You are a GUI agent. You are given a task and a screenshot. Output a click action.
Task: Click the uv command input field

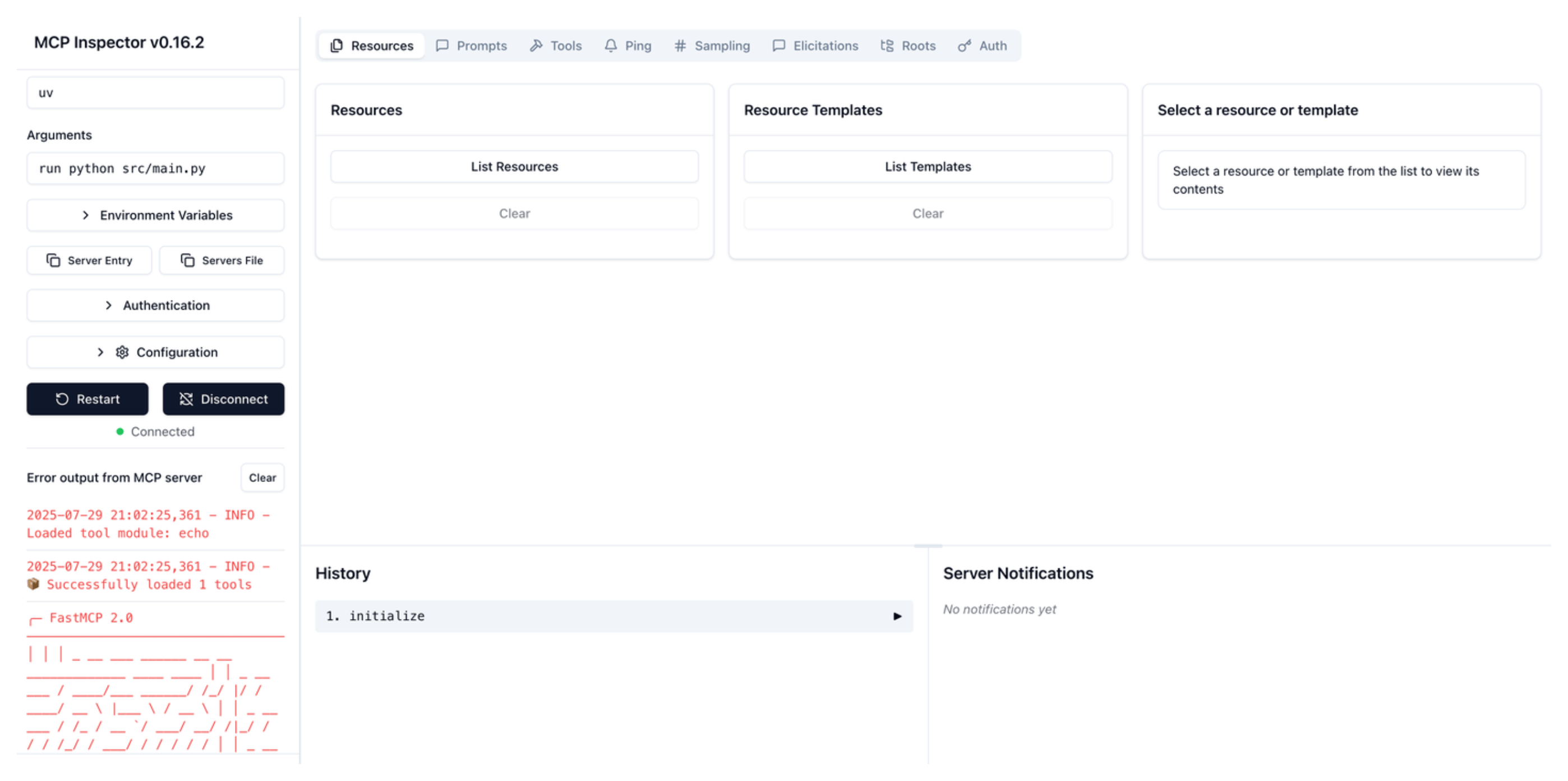[x=155, y=93]
